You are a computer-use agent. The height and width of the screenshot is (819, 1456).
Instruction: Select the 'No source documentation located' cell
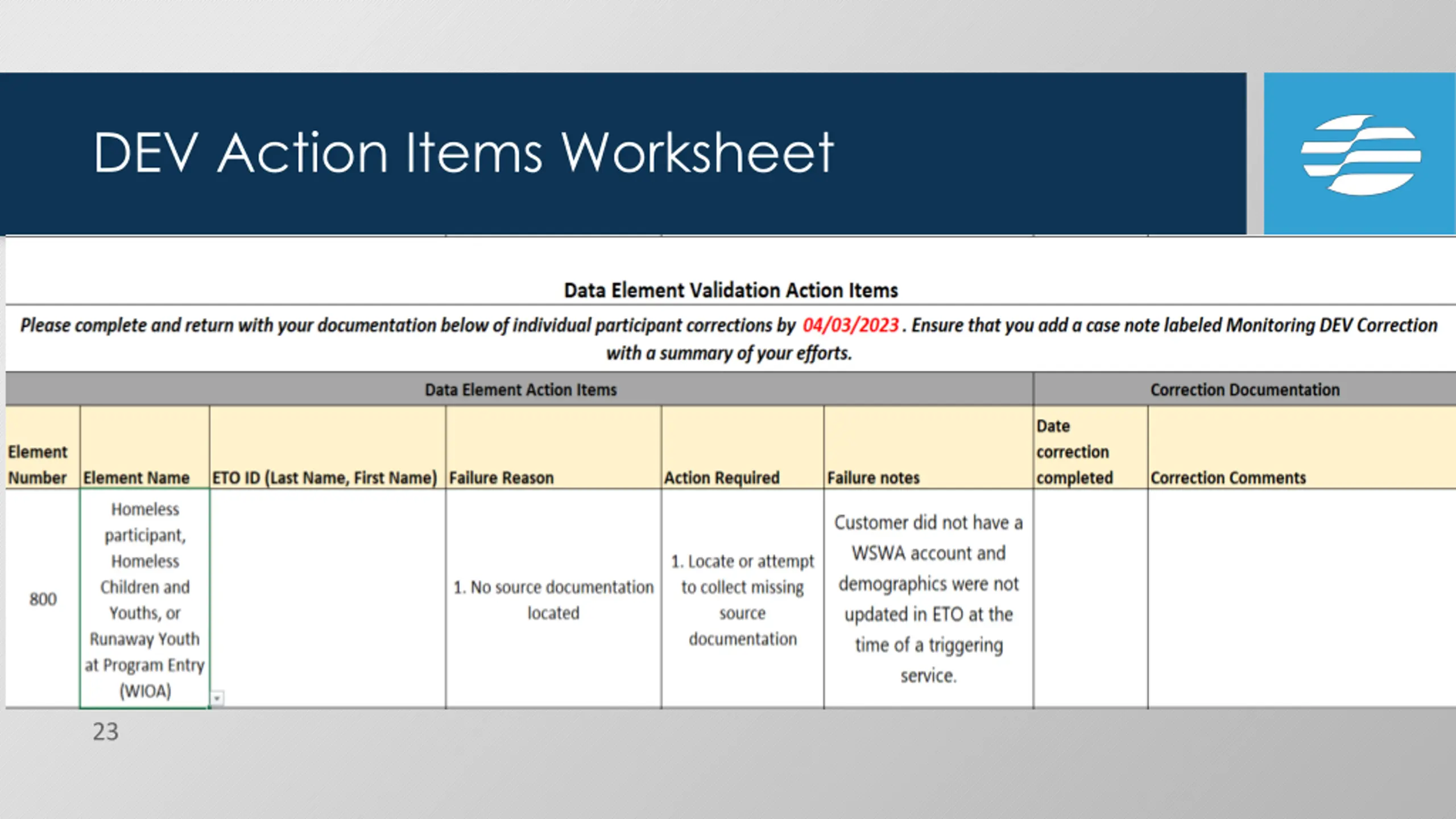click(553, 598)
